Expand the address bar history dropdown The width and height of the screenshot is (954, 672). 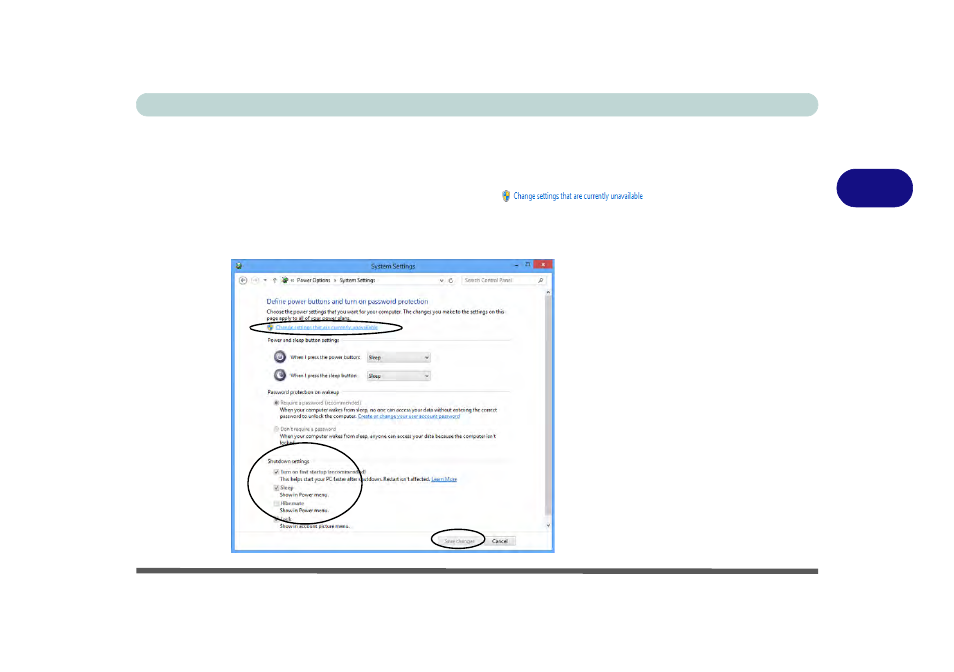(441, 280)
